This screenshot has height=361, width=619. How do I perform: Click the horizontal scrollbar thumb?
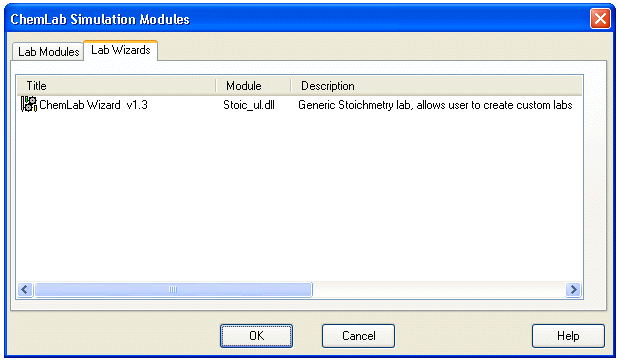173,290
